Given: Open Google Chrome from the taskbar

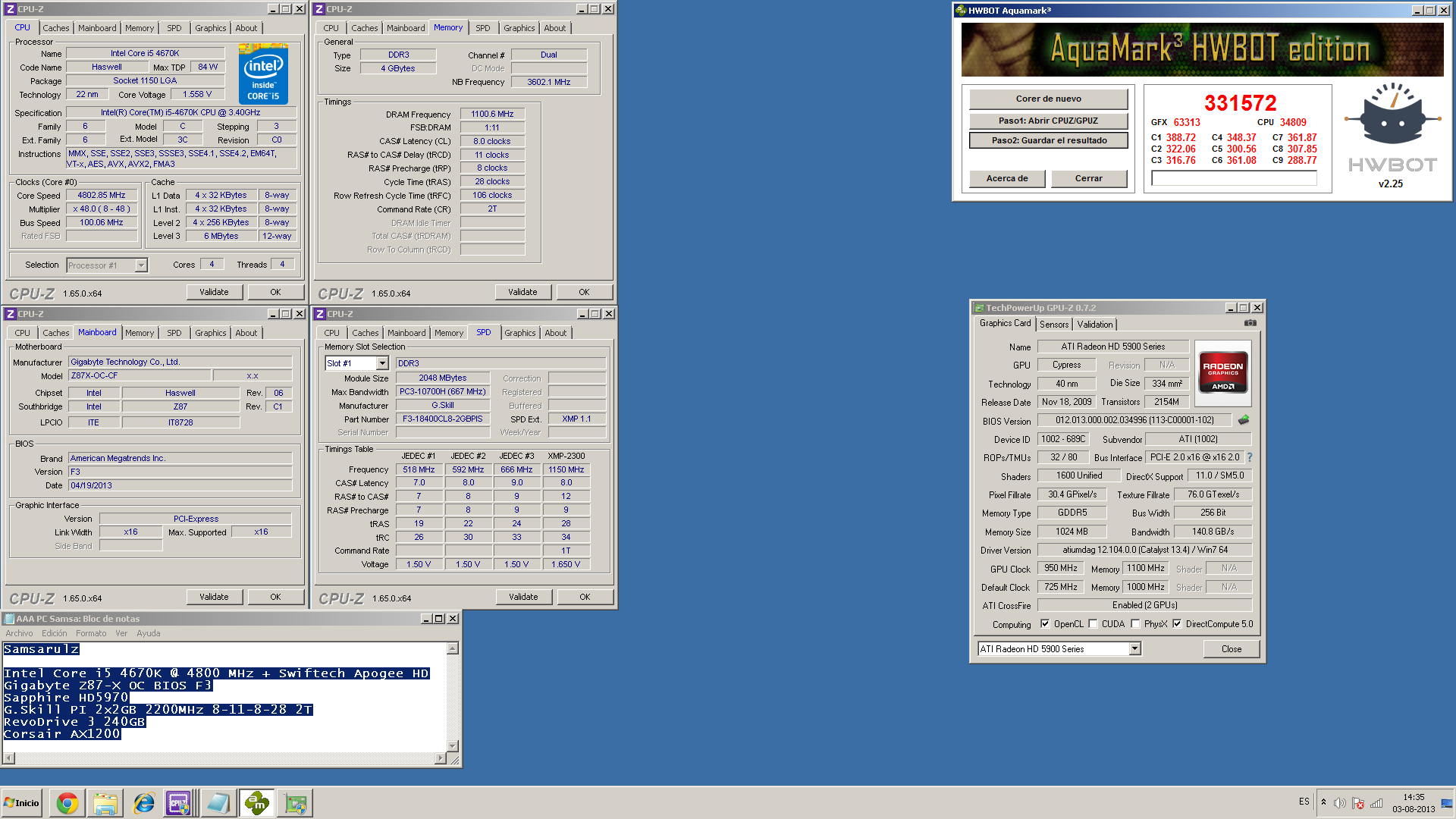Looking at the screenshot, I should pyautogui.click(x=67, y=803).
